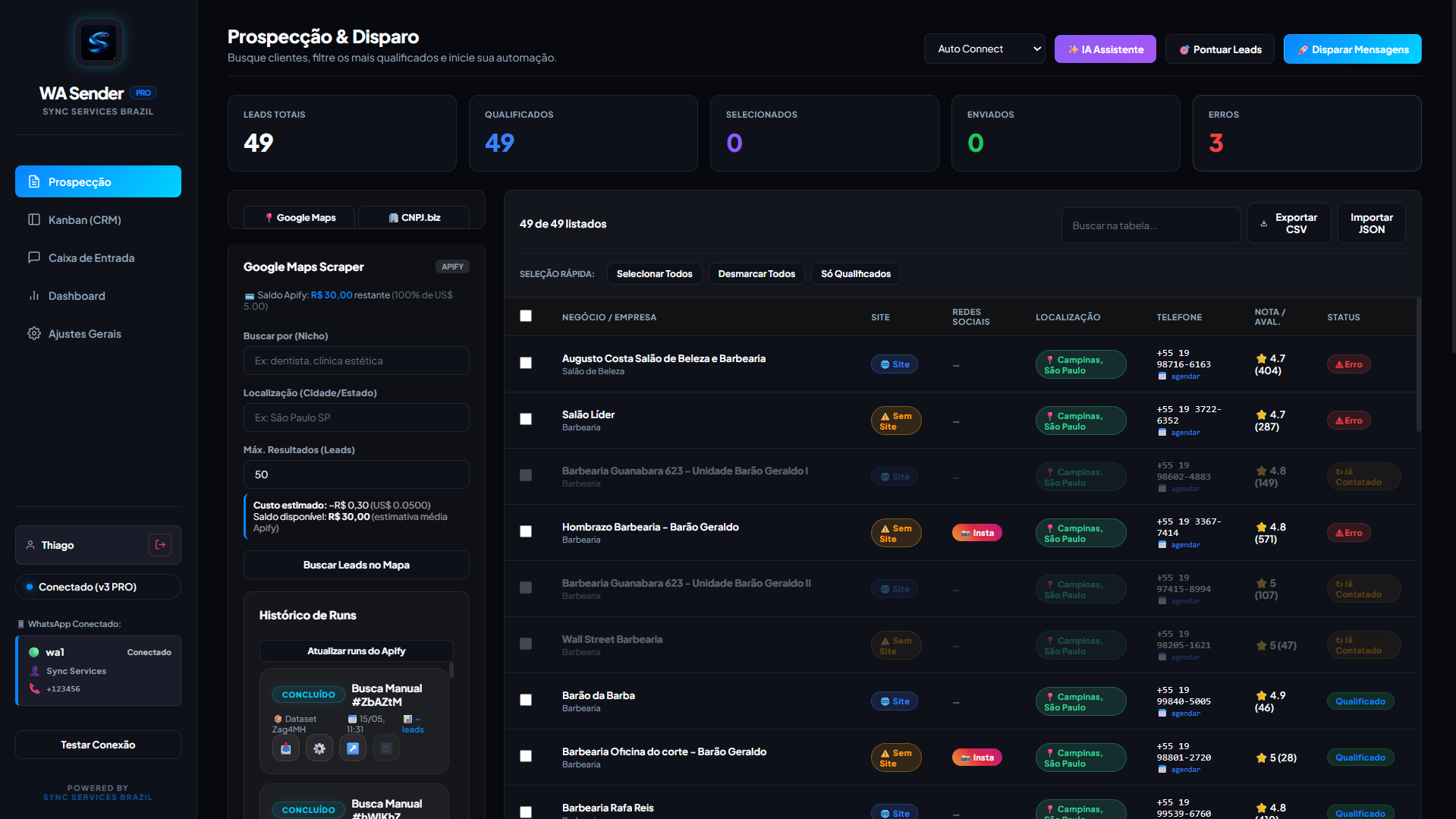Click the Conectado (v3 PRO) status pill
1456x819 pixels.
pos(99,587)
